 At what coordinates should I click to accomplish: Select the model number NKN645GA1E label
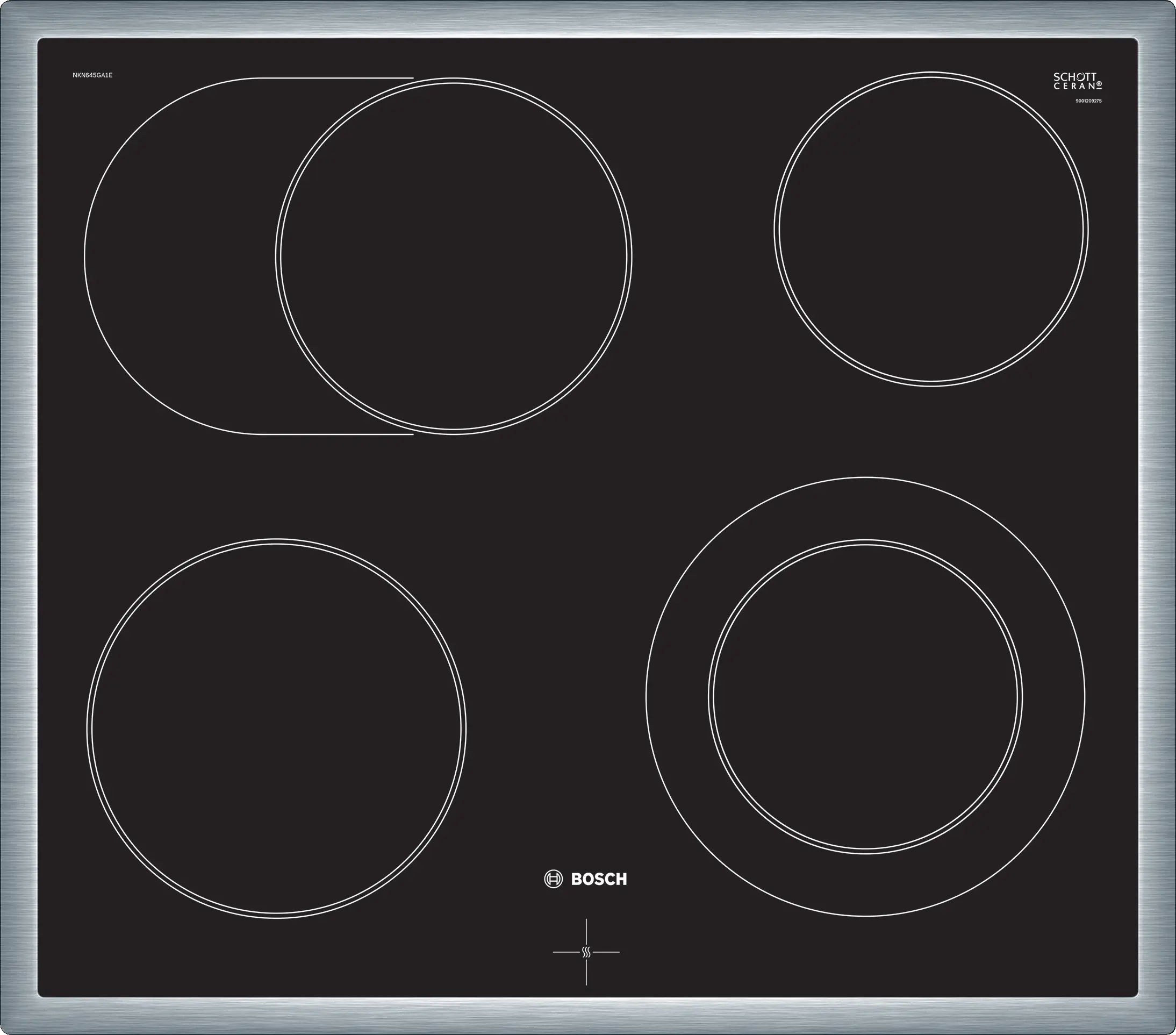coord(92,75)
